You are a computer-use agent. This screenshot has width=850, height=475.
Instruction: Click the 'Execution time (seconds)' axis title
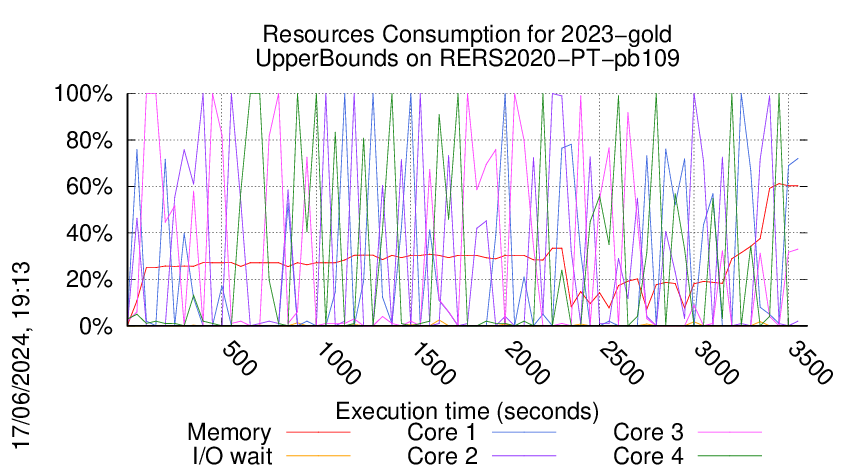click(x=467, y=411)
